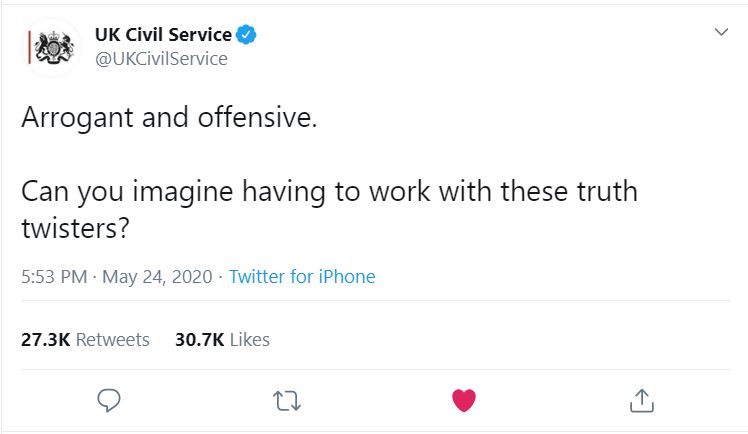Click the 30.7K like count number
The height and width of the screenshot is (434, 748).
pyautogui.click(x=199, y=339)
